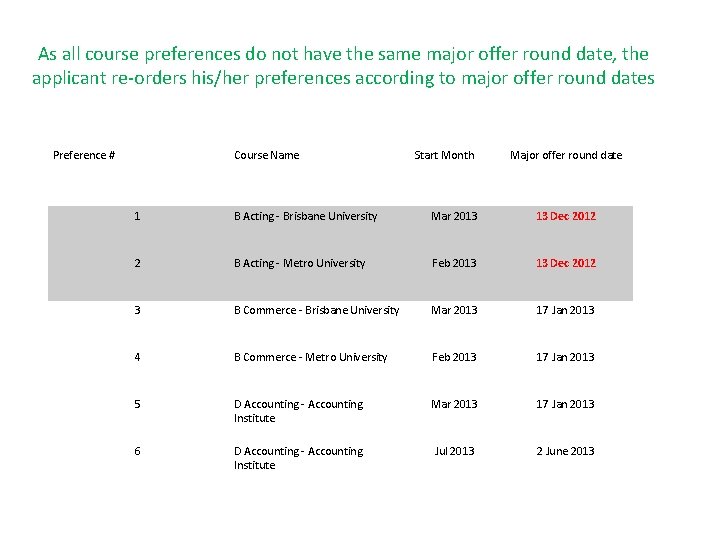The width and height of the screenshot is (720, 540).
Task: Select preference number 5 cell
Action: click(138, 404)
